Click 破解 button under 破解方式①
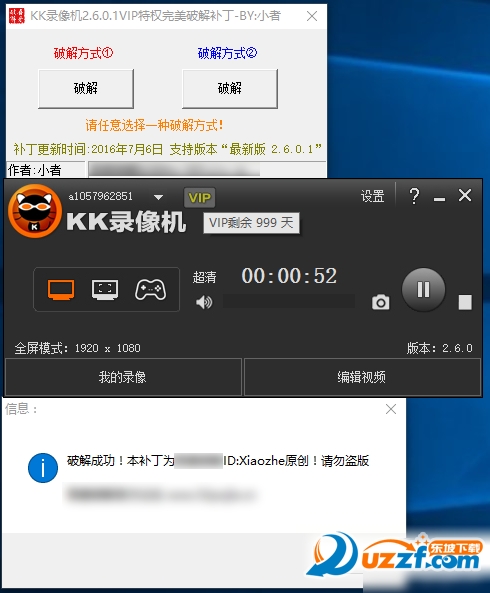Screen dimensions: 490x593 pyautogui.click(x=86, y=88)
